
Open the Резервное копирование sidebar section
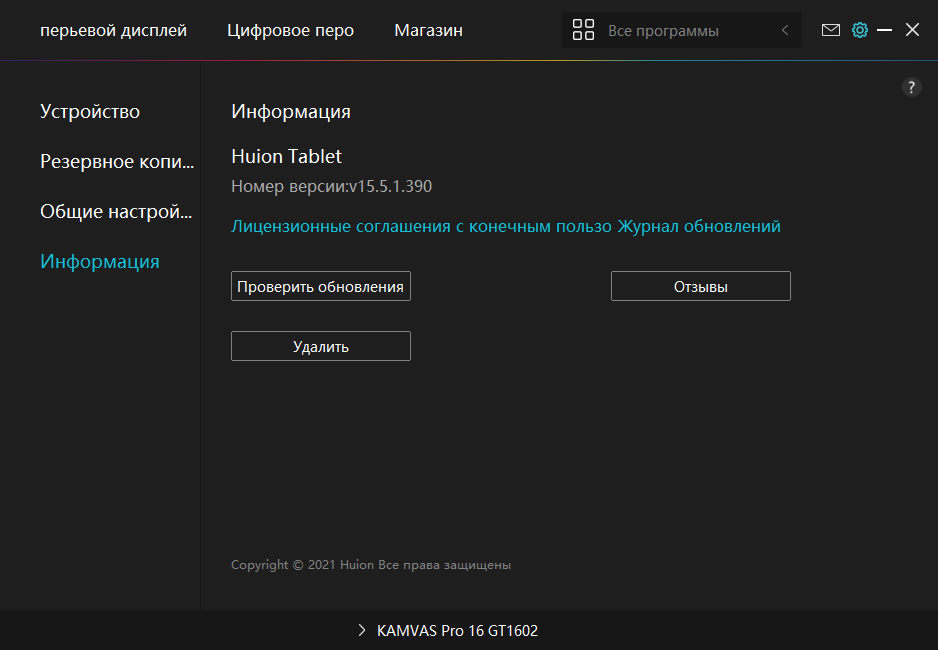pyautogui.click(x=115, y=162)
